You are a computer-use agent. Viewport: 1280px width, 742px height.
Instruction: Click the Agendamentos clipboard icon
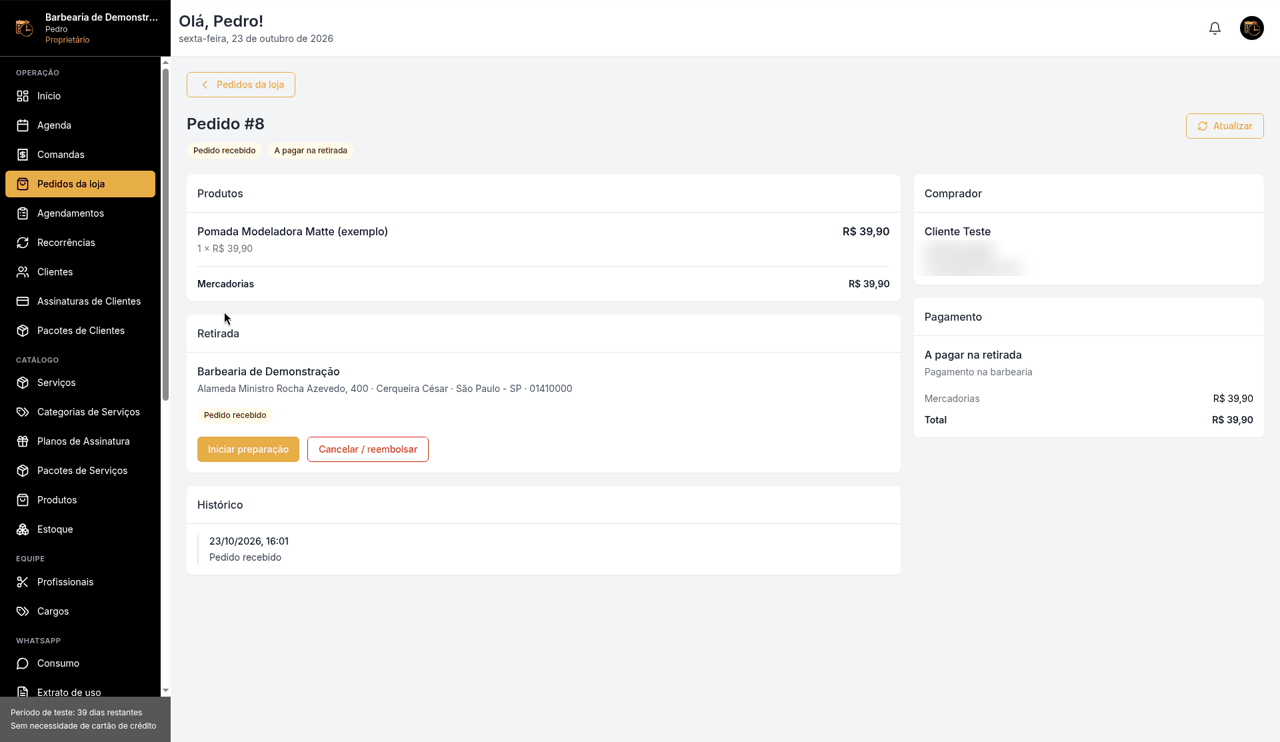pos(23,213)
